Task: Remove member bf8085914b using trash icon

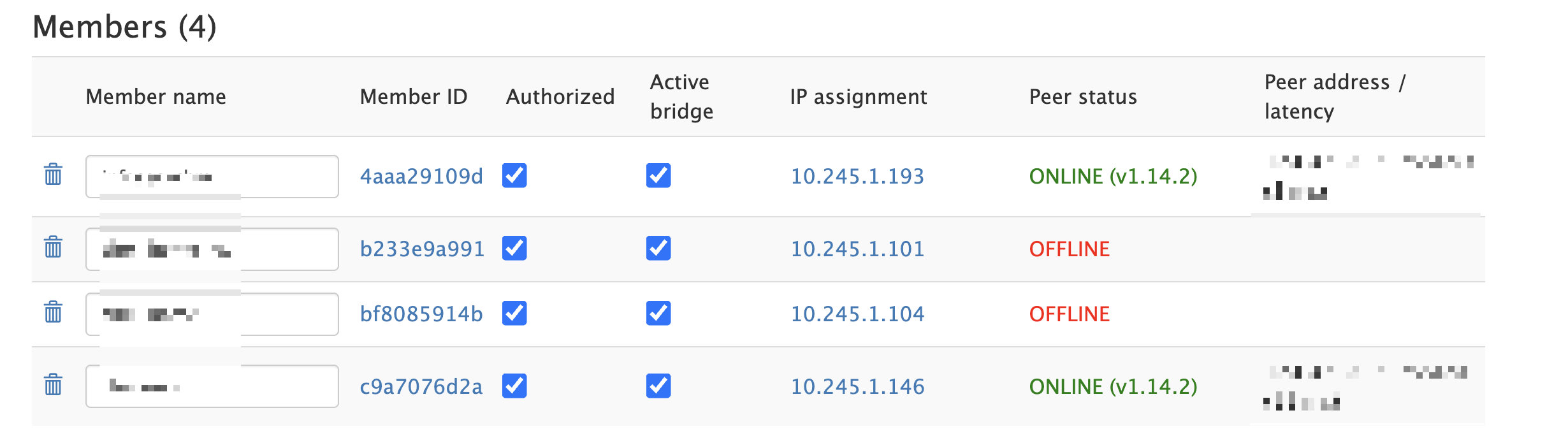Action: click(53, 312)
